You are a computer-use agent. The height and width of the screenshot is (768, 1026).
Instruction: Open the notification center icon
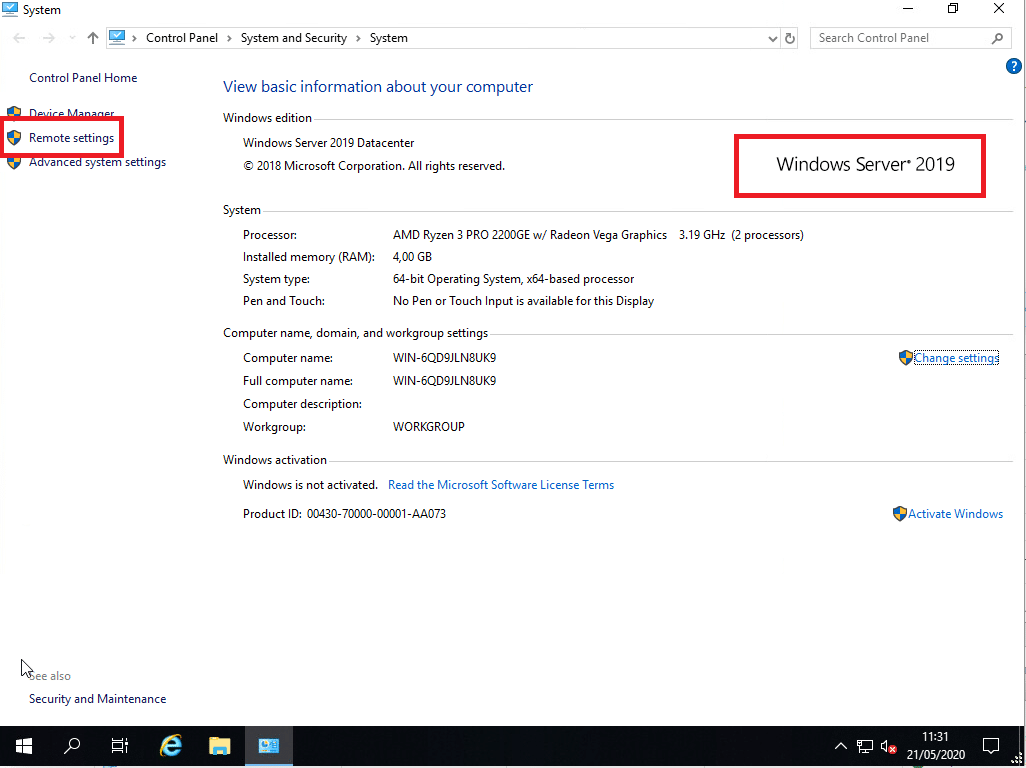991,746
